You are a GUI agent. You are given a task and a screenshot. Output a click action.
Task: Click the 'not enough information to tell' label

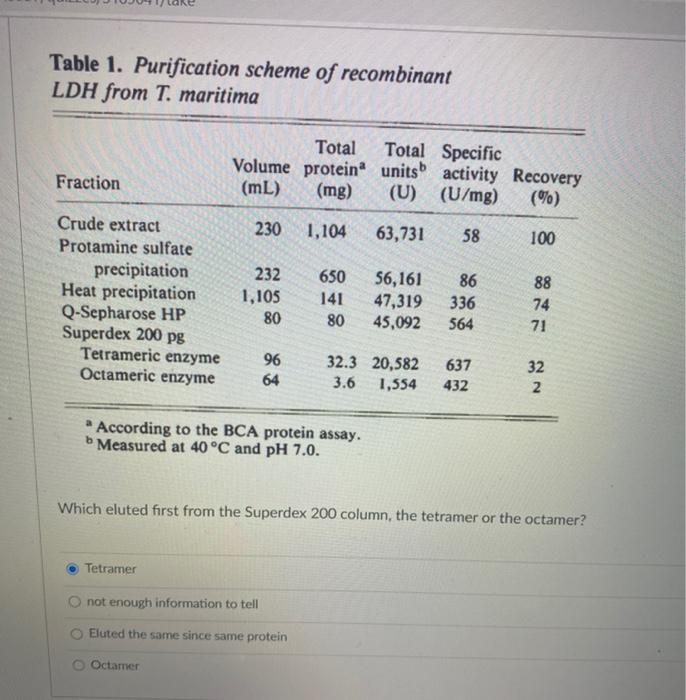pos(172,603)
